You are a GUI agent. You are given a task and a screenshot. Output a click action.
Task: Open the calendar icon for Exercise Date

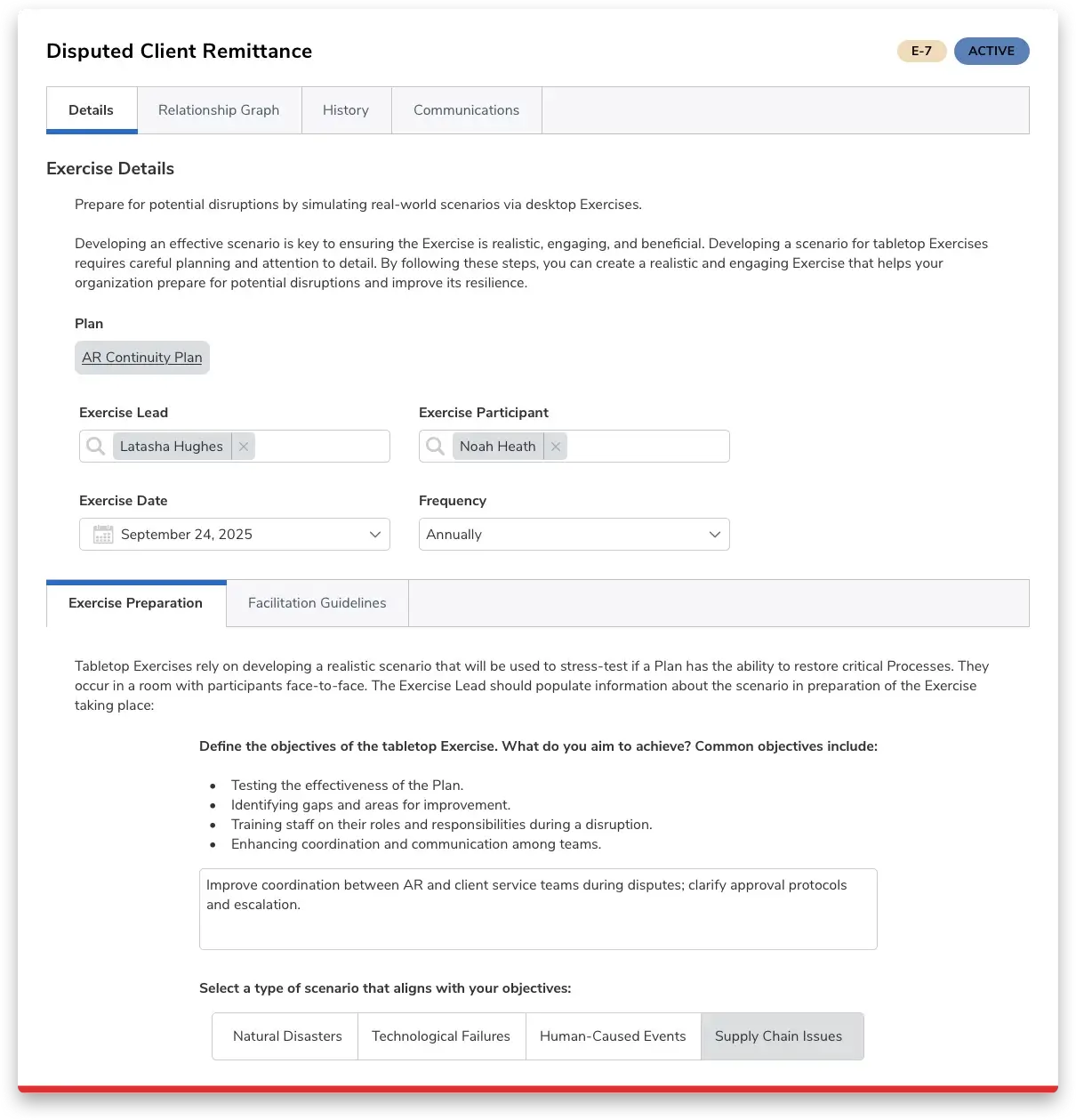pos(102,534)
